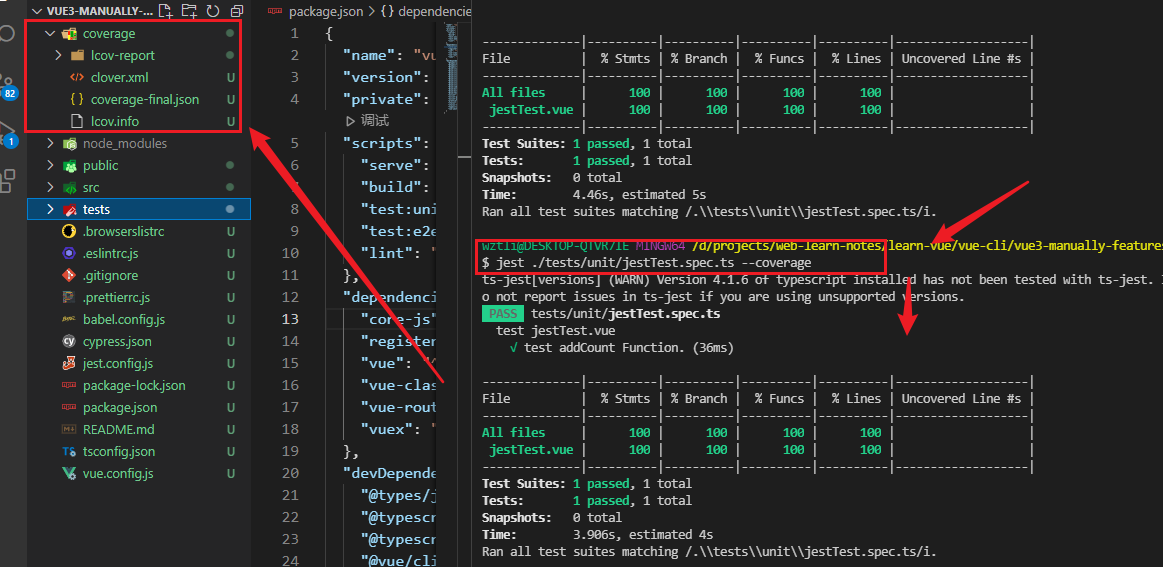Collapse the coverage folder

[x=50, y=33]
